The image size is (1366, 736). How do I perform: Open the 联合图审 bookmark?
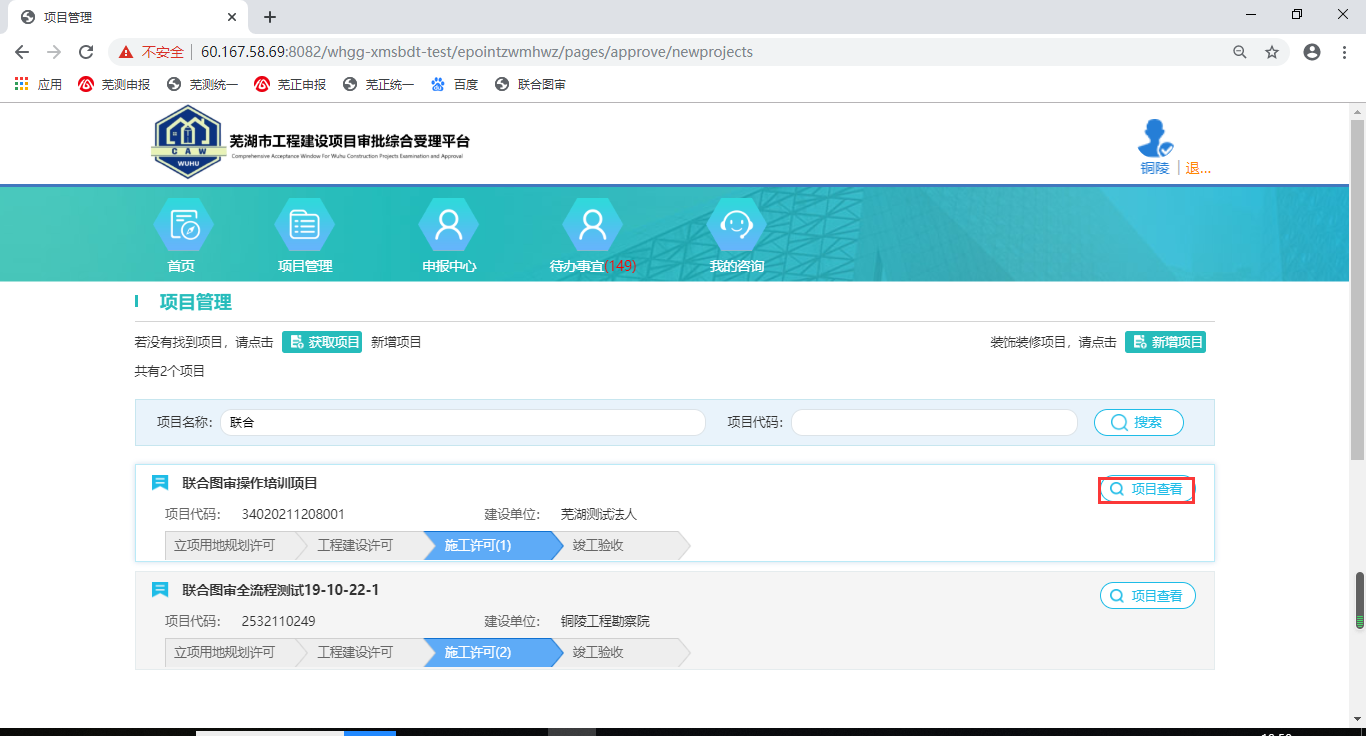pos(531,85)
